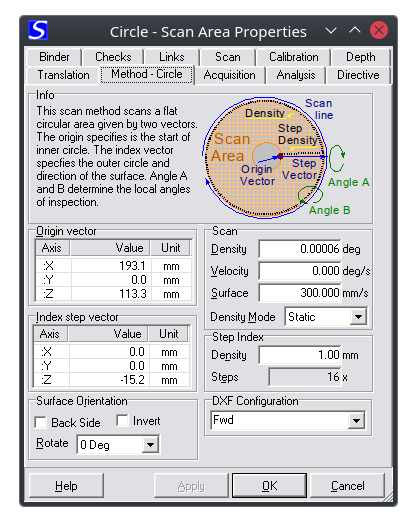Click the greyed Apply button

(191, 486)
